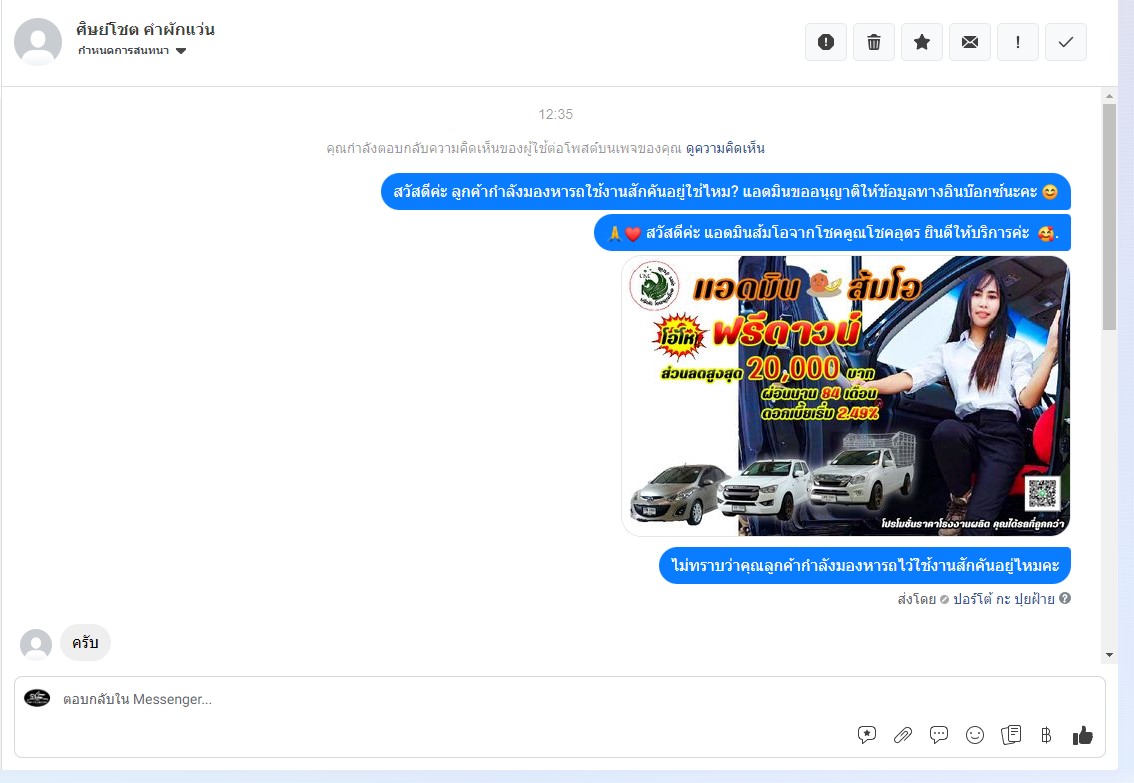Click the 12:35 timestamp
Viewport: 1134px width, 783px height.
[x=555, y=114]
